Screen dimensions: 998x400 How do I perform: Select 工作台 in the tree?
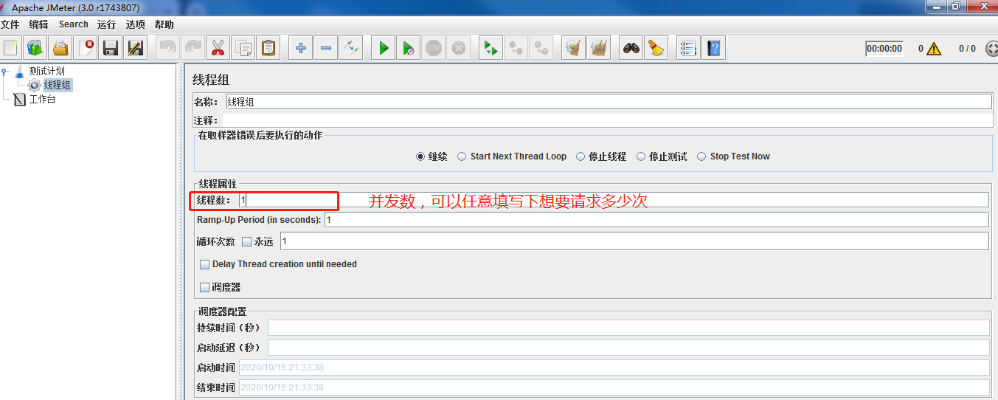point(43,99)
